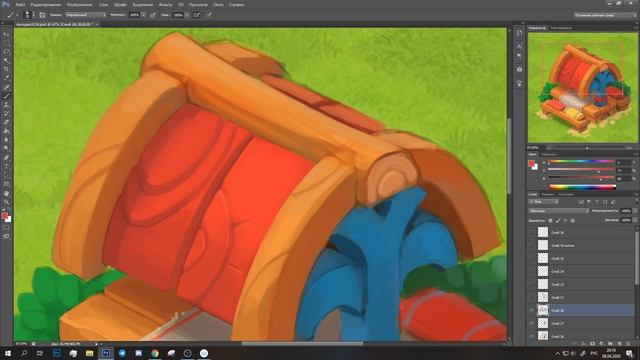640x360 pixels.
Task: Select the Move tool
Action: click(6, 34)
